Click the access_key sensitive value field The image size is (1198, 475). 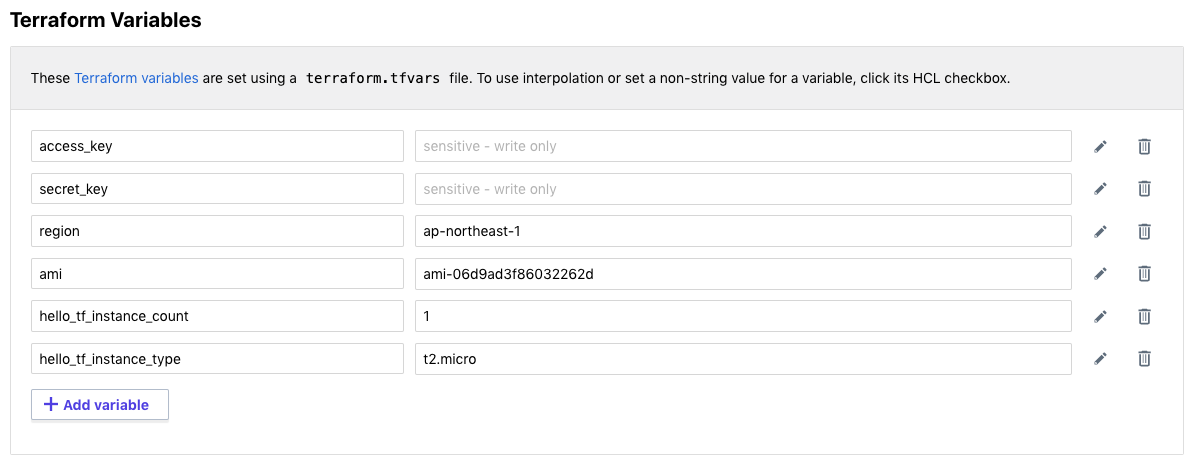pyautogui.click(x=742, y=146)
